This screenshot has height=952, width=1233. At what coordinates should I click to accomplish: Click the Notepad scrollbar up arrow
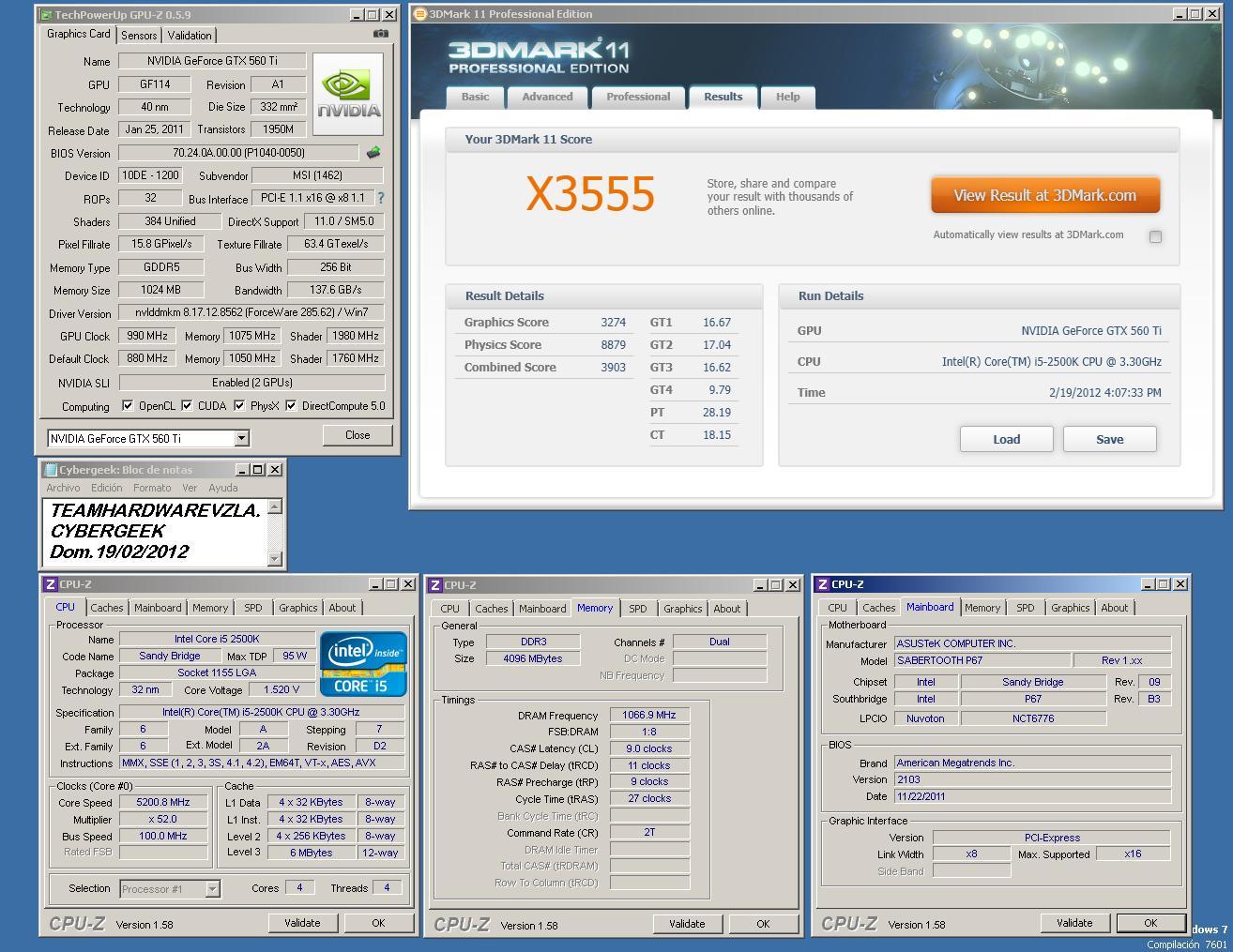275,506
